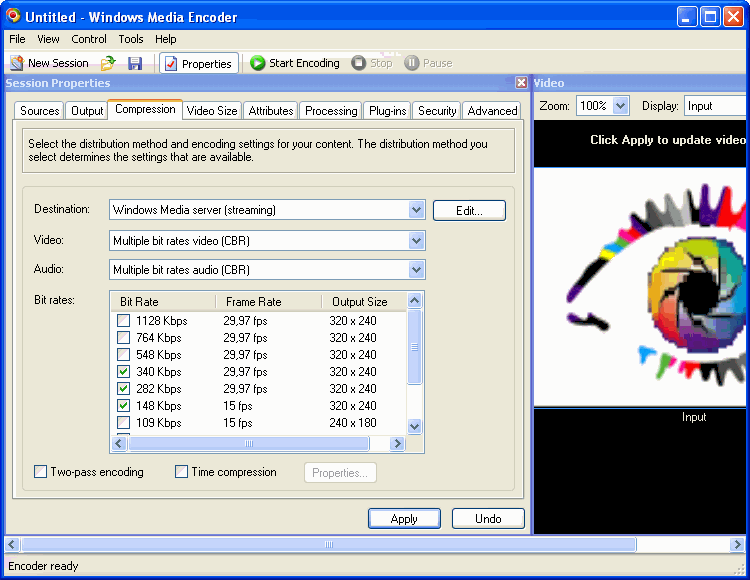Open the Help menu
This screenshot has width=750, height=580.
[165, 39]
